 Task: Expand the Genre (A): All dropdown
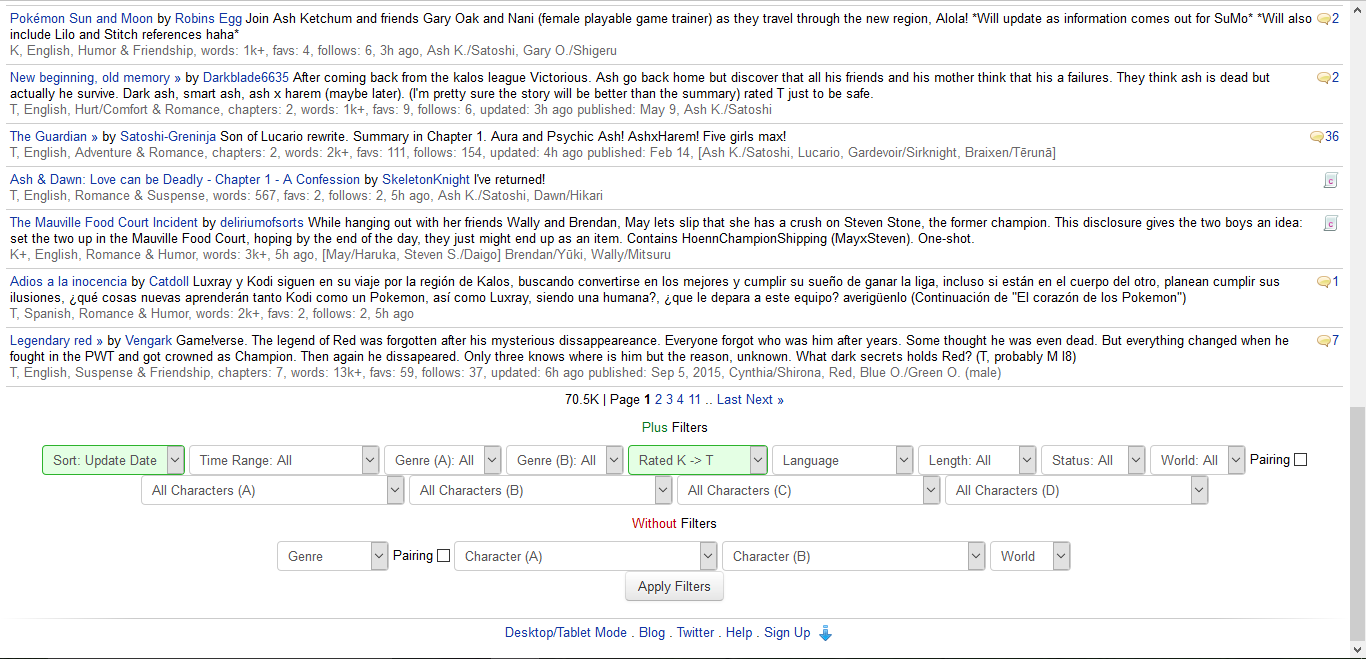442,460
